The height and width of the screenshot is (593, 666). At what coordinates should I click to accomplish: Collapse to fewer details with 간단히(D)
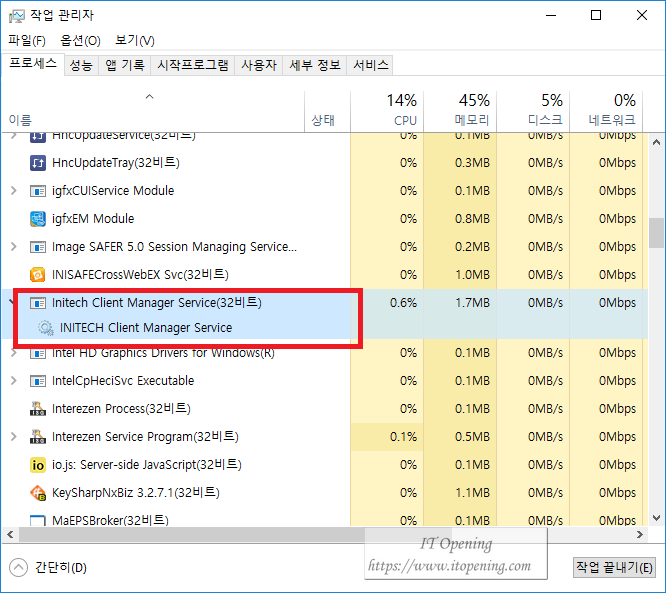(48, 568)
